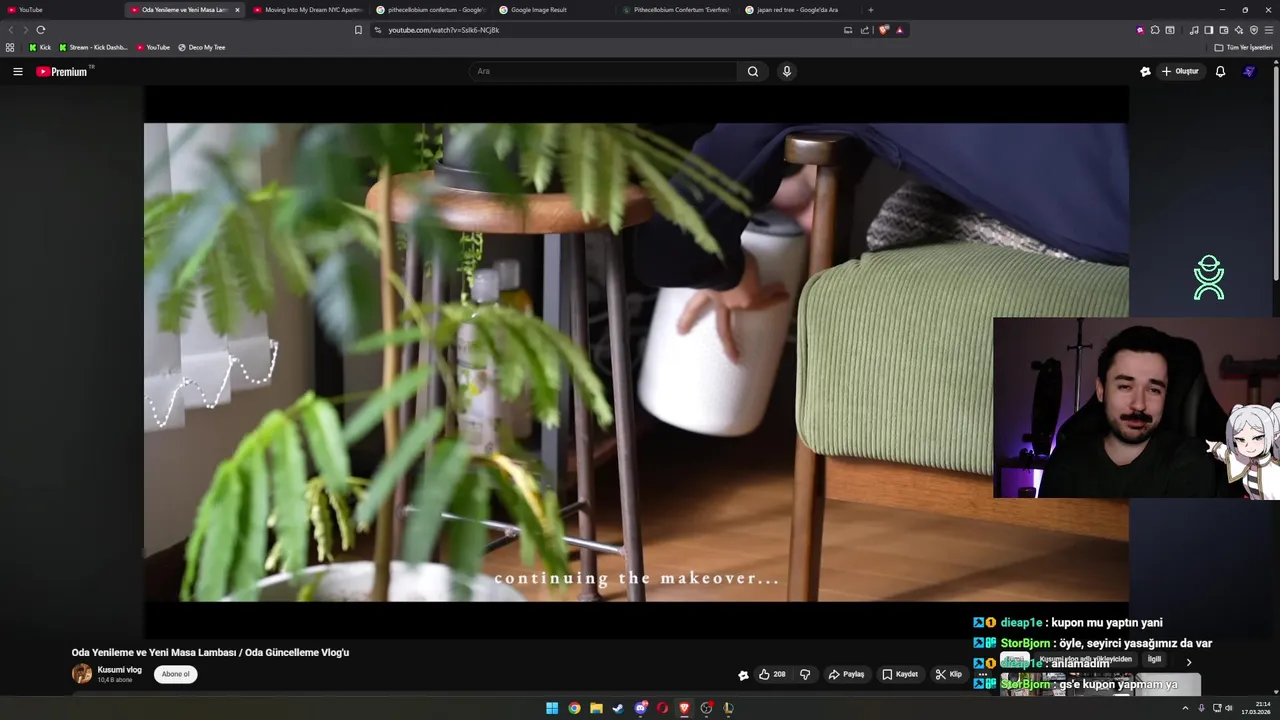Share the video using Paylaş
The height and width of the screenshot is (720, 1280).
846,674
